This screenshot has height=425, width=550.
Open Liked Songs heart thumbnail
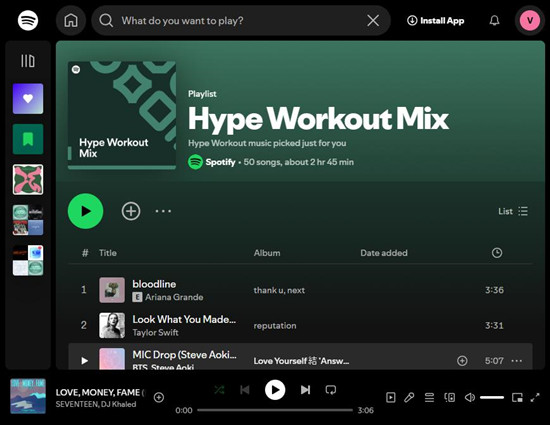28,99
